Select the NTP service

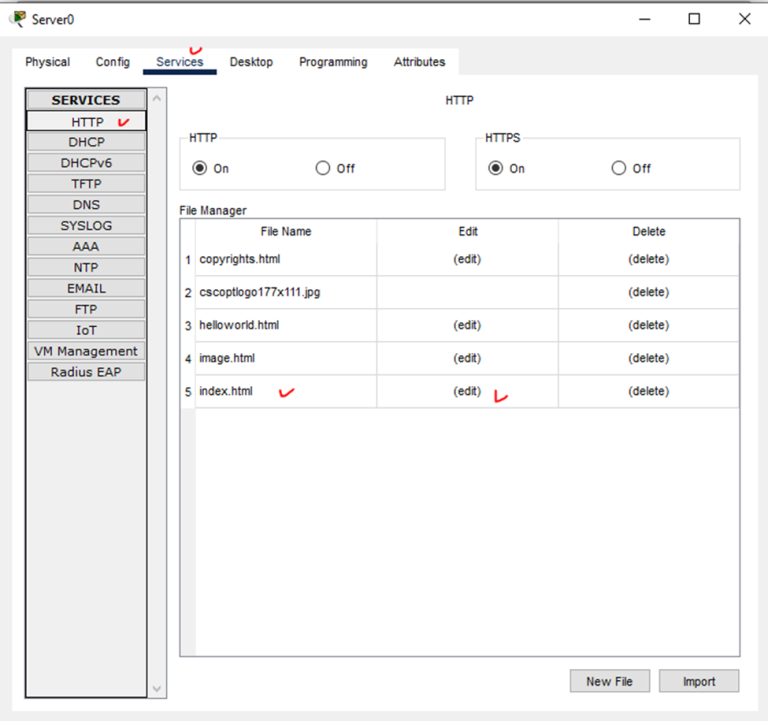[86, 267]
